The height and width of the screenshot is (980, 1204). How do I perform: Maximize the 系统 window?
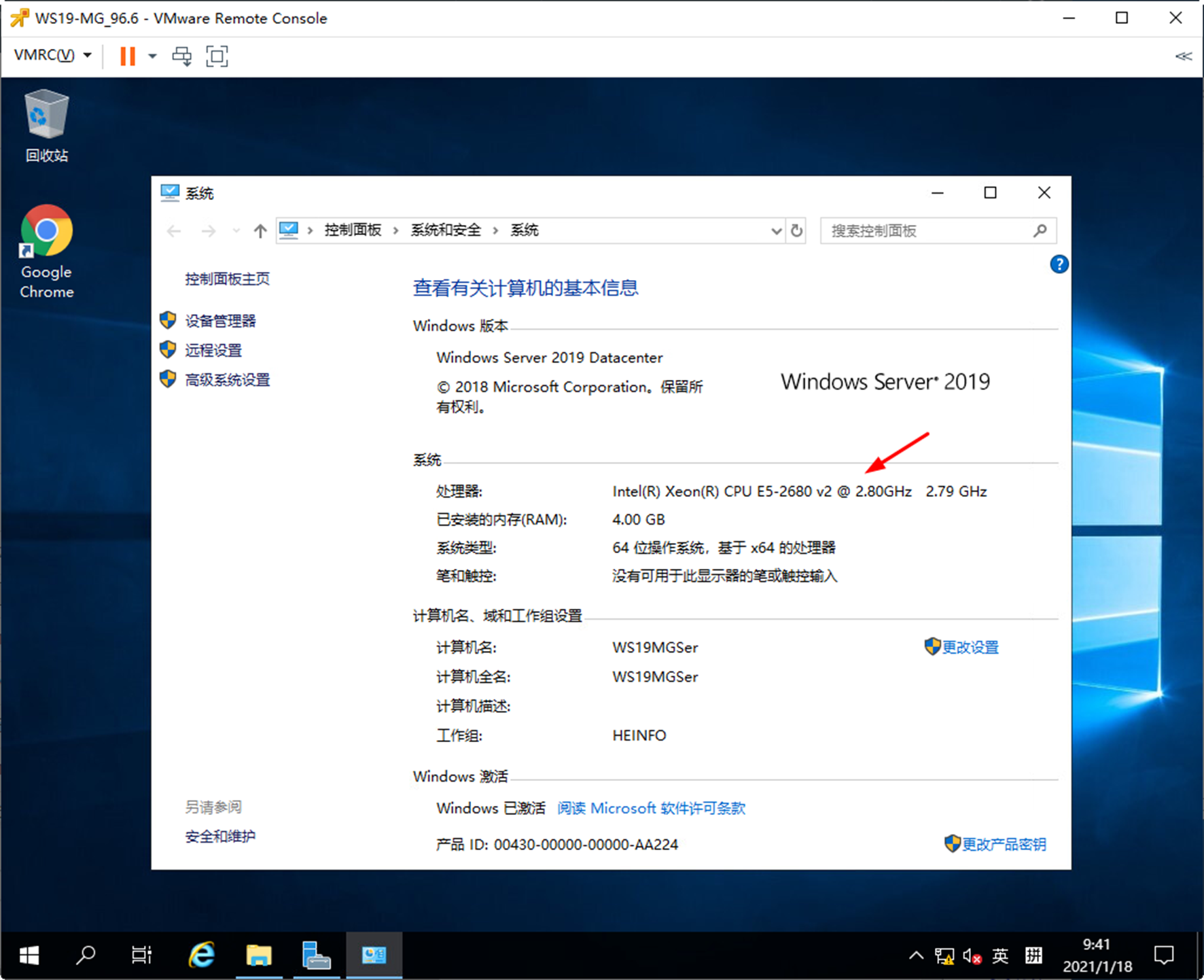[x=990, y=193]
